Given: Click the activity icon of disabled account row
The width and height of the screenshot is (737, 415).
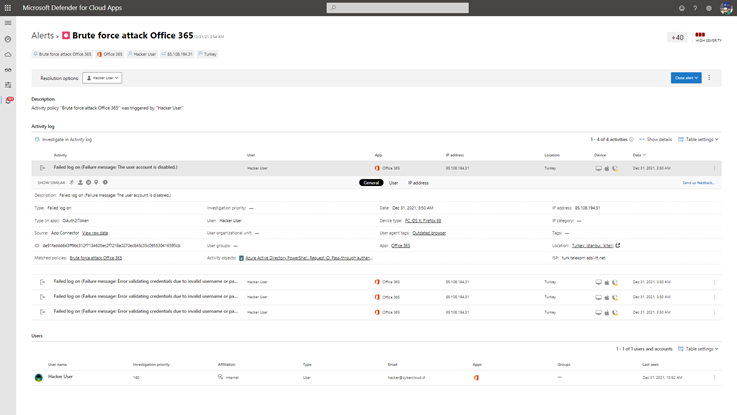Looking at the screenshot, I should pyautogui.click(x=42, y=168).
